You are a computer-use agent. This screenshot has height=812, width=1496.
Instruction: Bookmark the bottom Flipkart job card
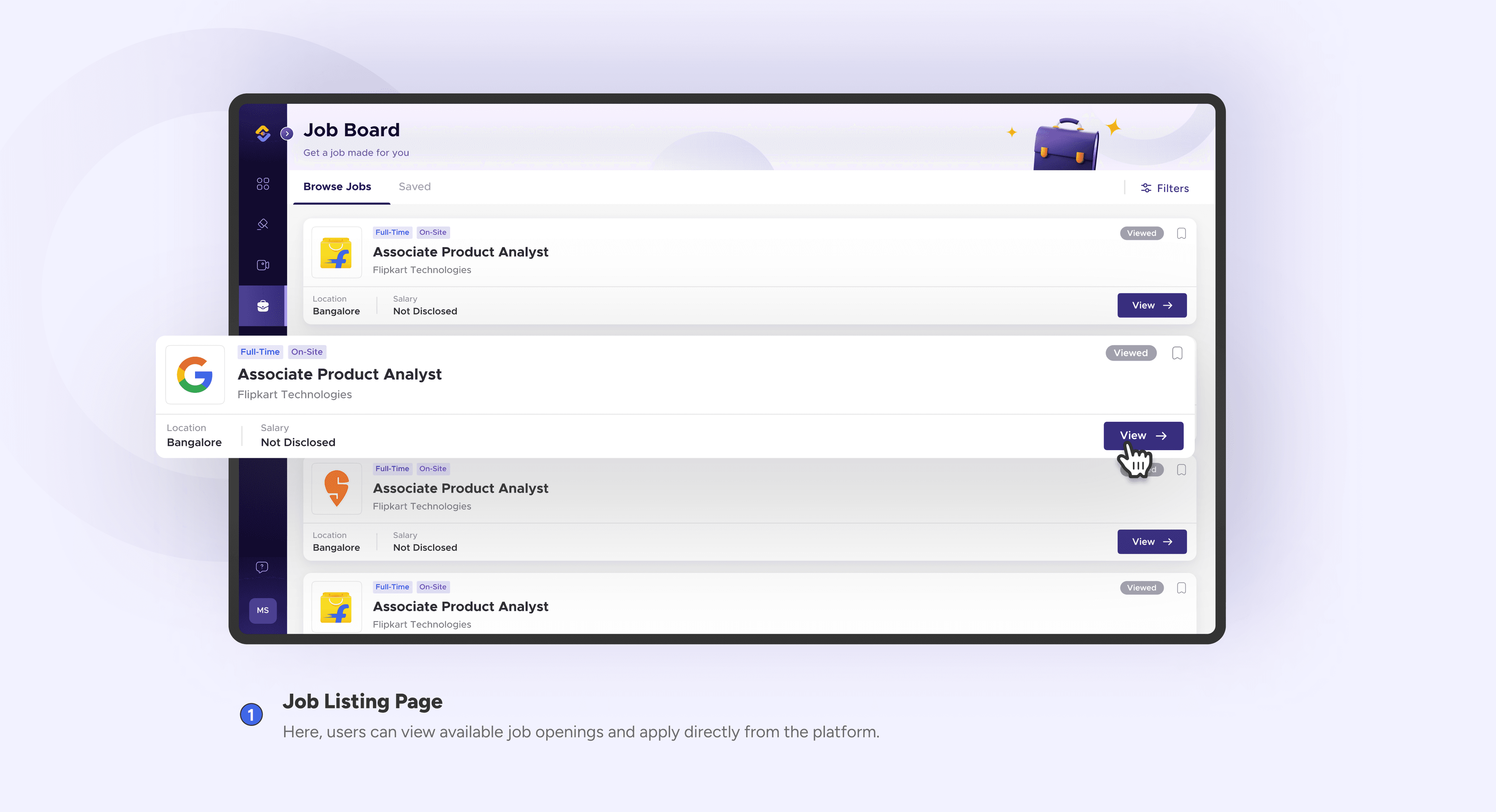tap(1181, 588)
